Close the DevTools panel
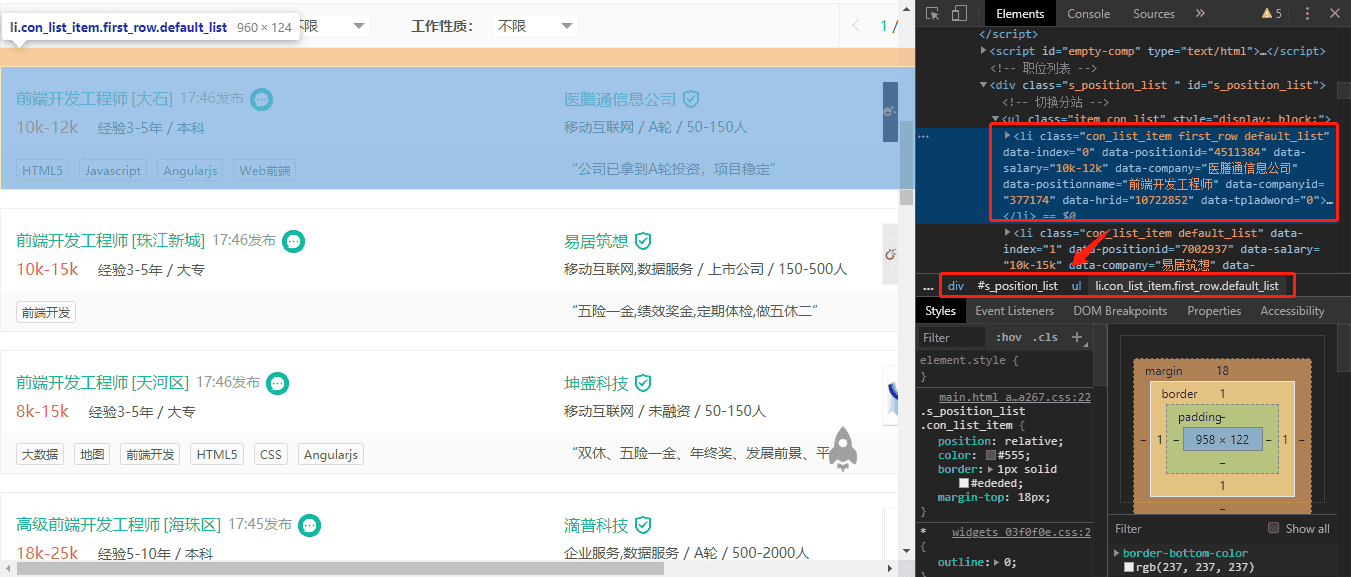The height and width of the screenshot is (577, 1351). point(1335,14)
